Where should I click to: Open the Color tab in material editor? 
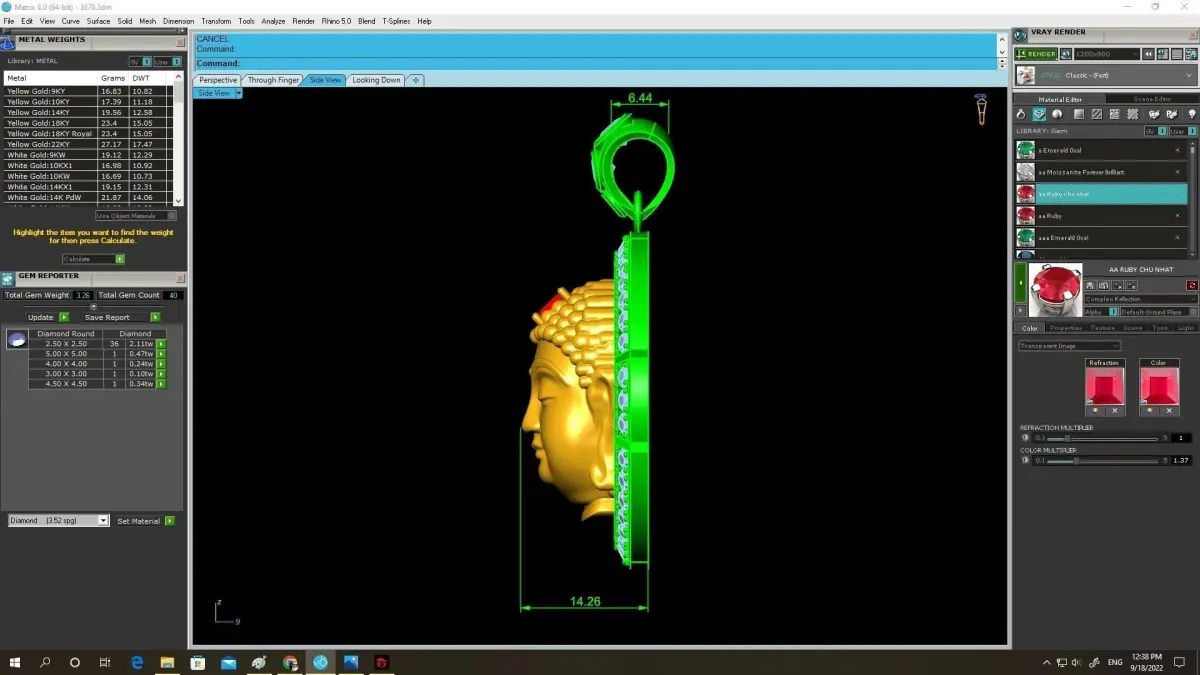tap(1029, 328)
